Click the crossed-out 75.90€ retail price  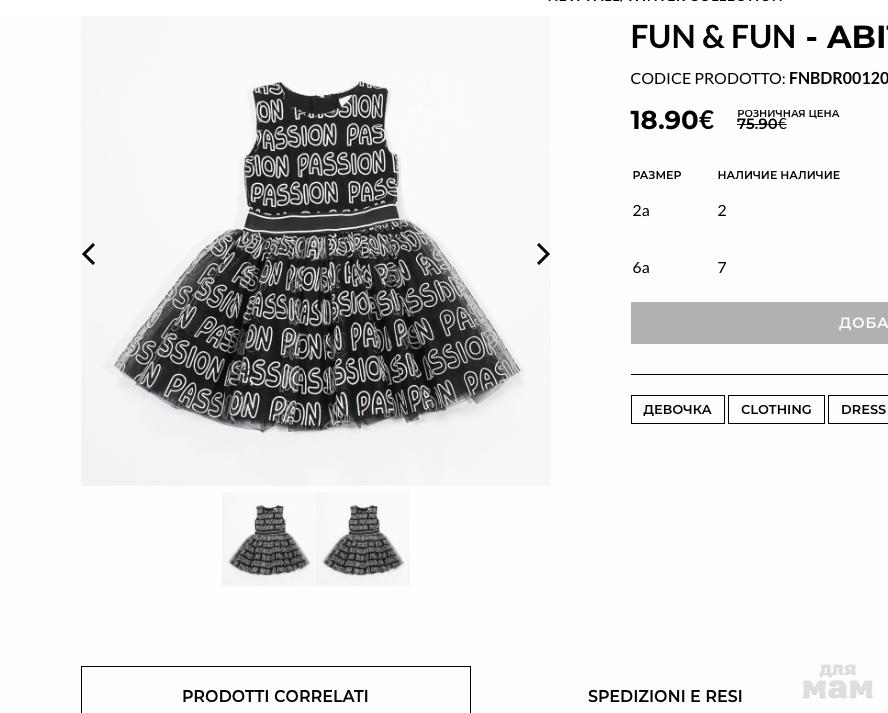(x=762, y=124)
